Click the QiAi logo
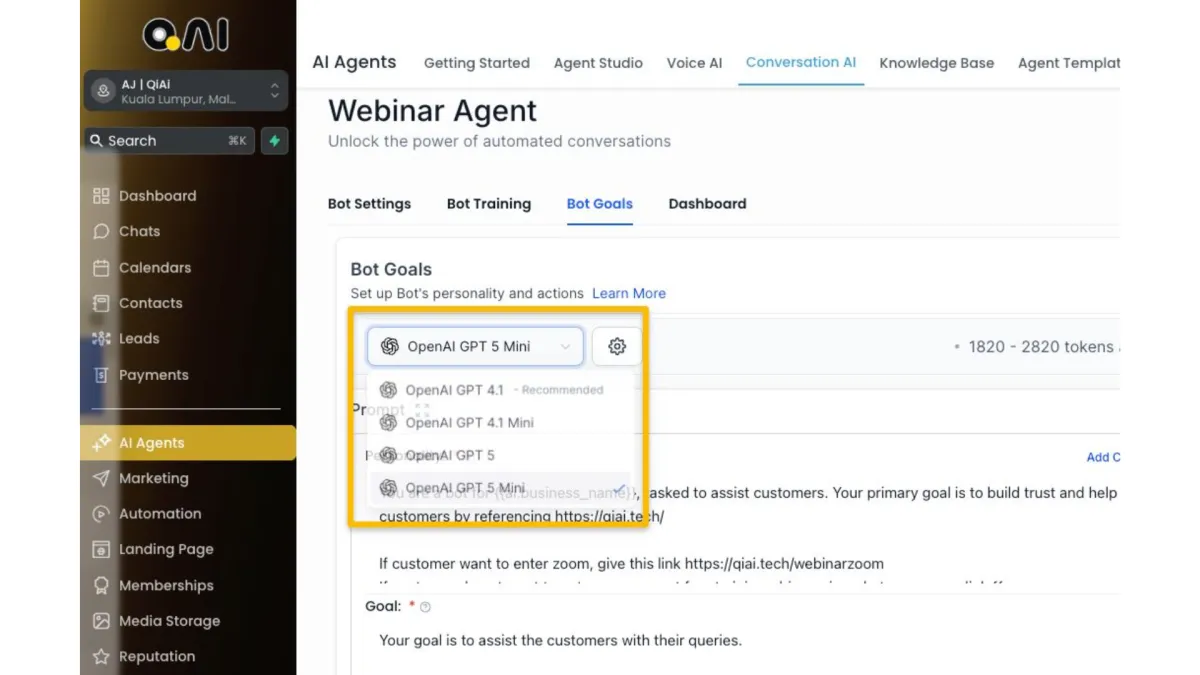The width and height of the screenshot is (1200, 675). click(x=186, y=35)
